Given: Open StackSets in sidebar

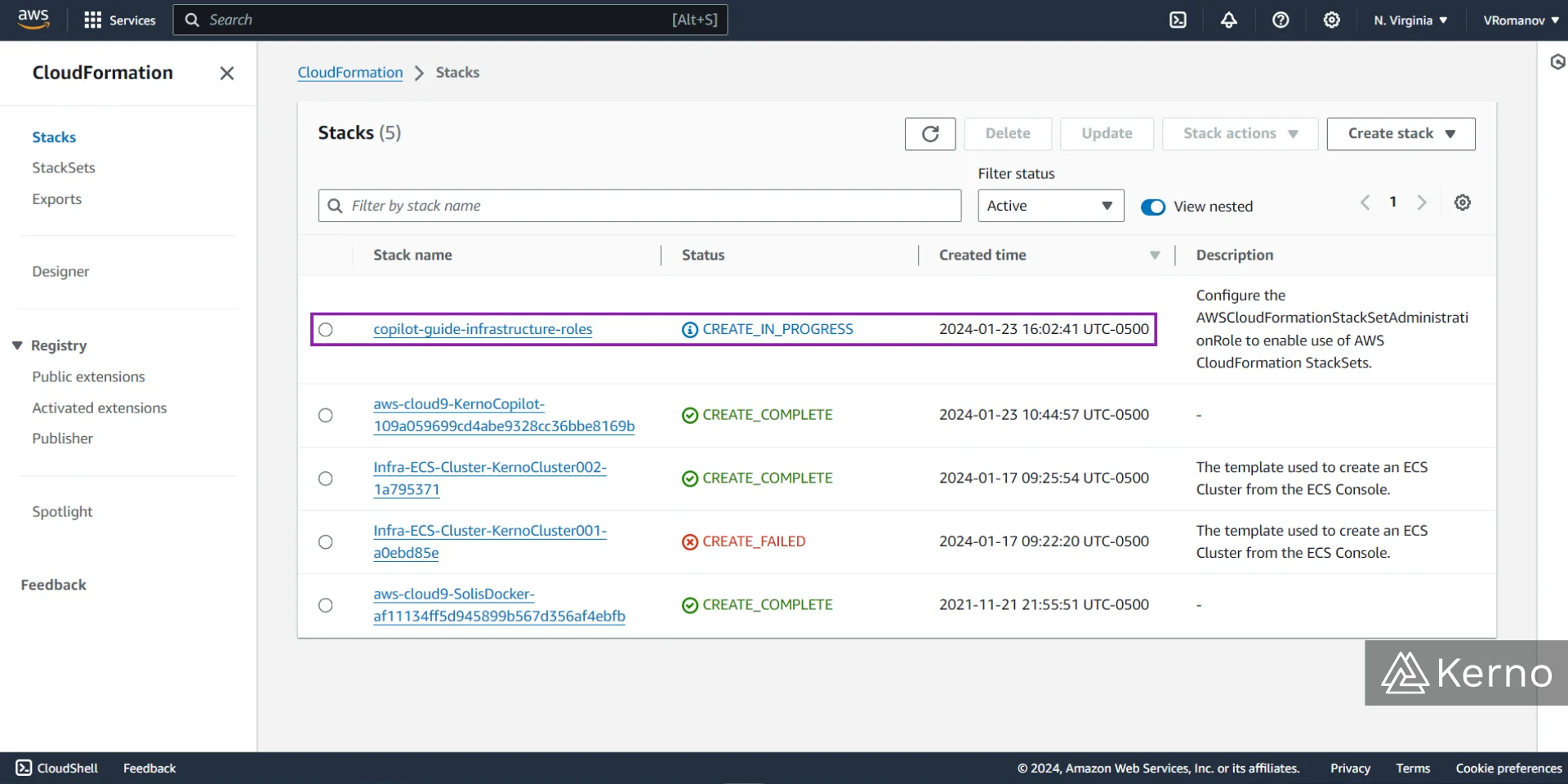Looking at the screenshot, I should (64, 167).
